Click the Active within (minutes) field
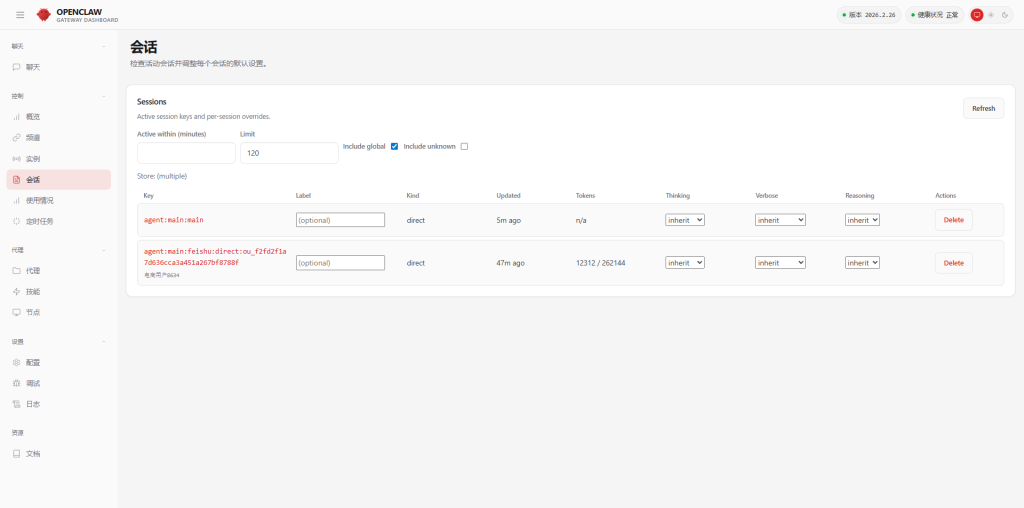The image size is (1024, 508). click(x=186, y=153)
